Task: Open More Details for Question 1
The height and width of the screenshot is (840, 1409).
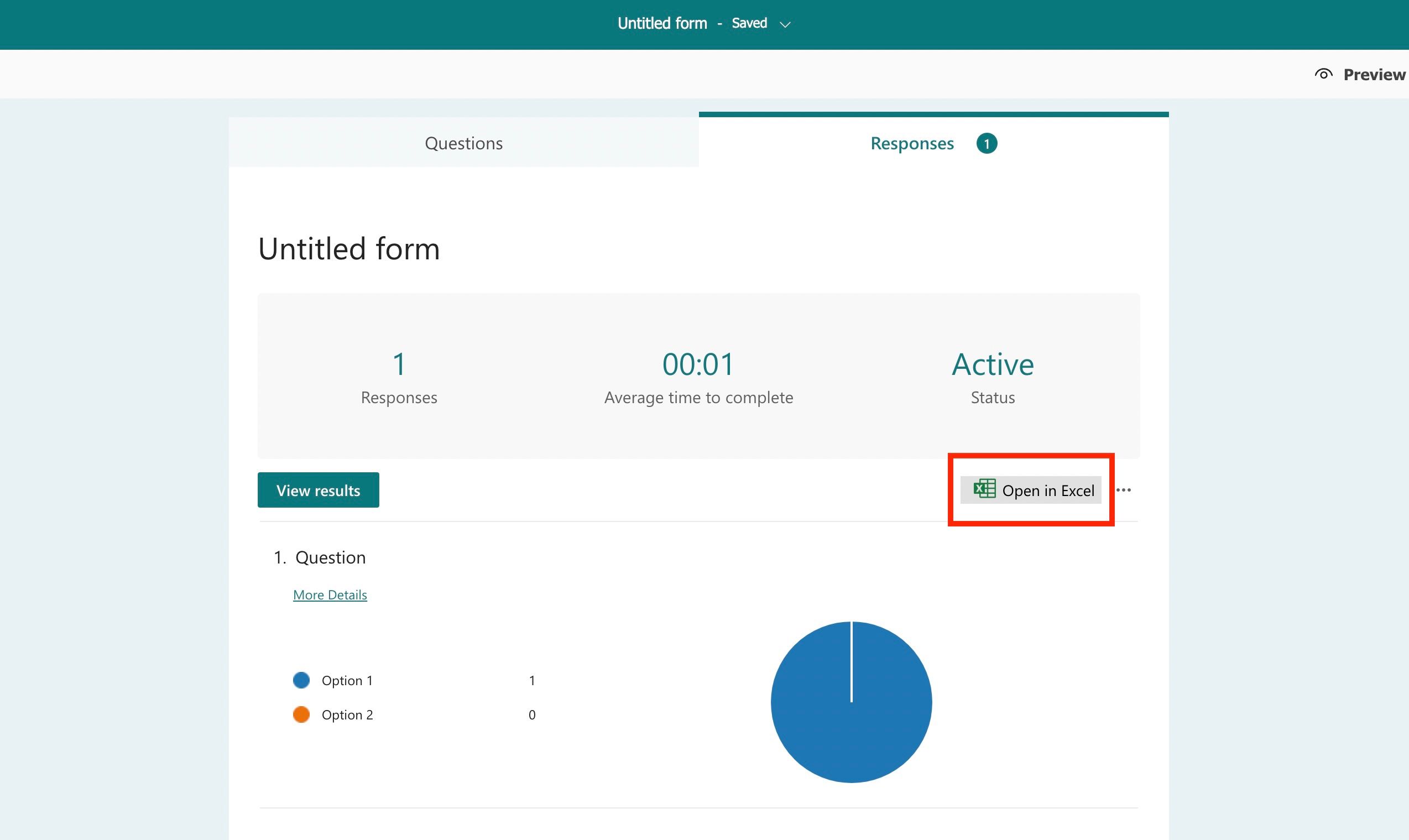Action: 330,594
